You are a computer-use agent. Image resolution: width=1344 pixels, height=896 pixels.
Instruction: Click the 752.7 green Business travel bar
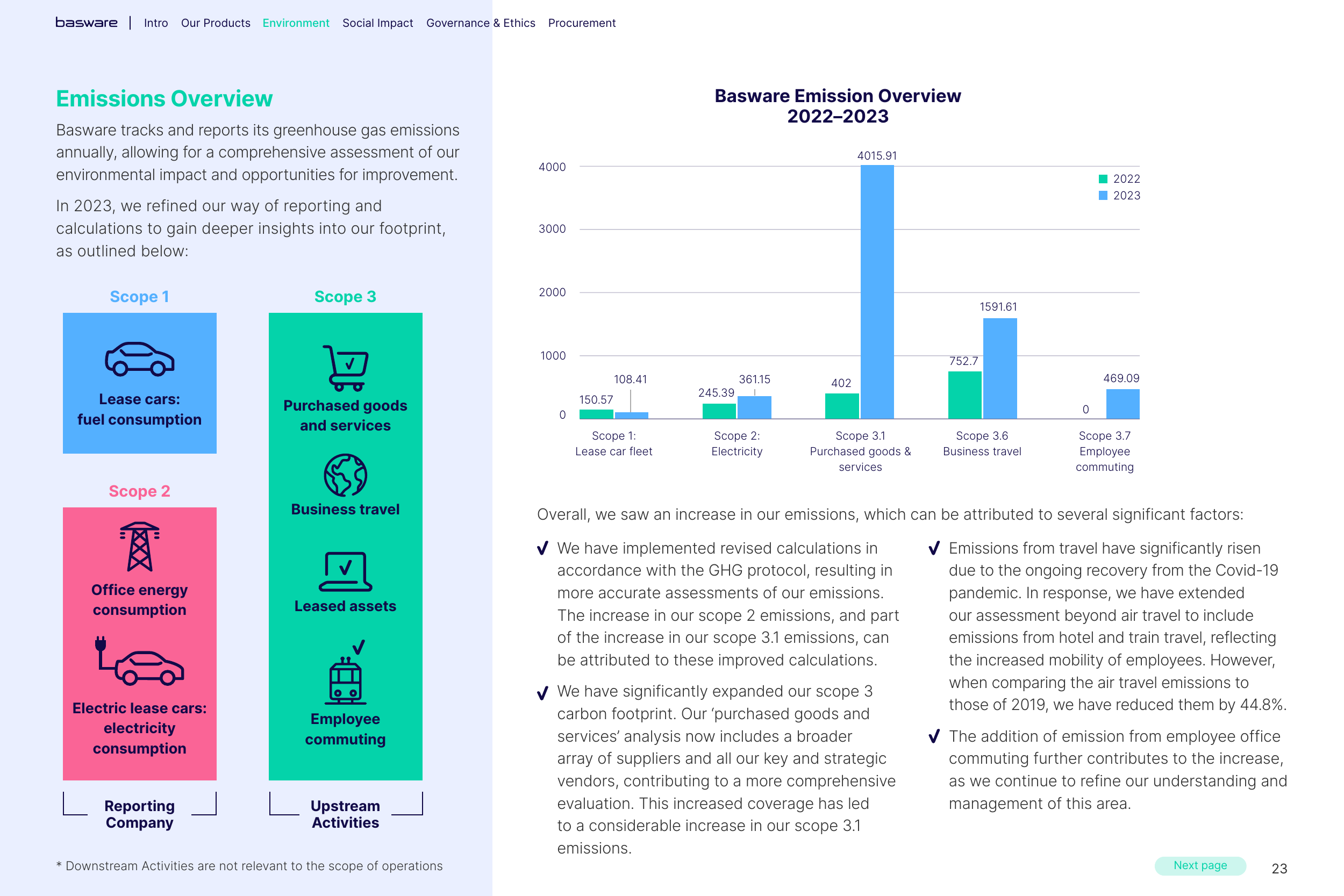click(964, 395)
